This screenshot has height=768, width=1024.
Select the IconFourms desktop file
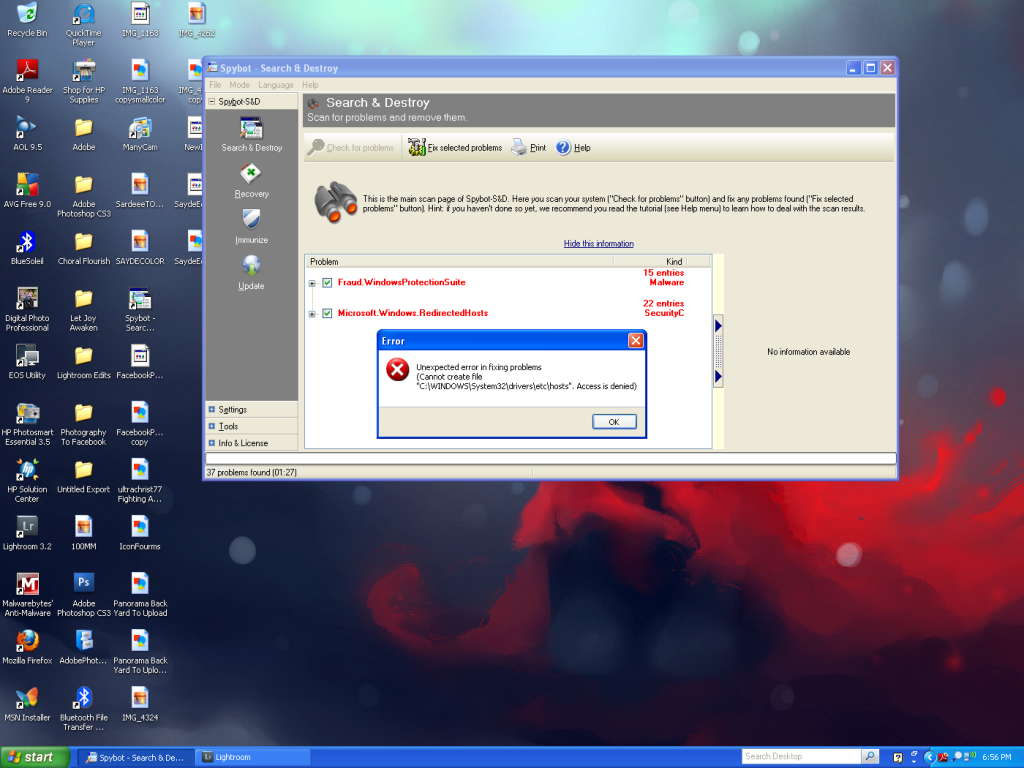pyautogui.click(x=140, y=533)
